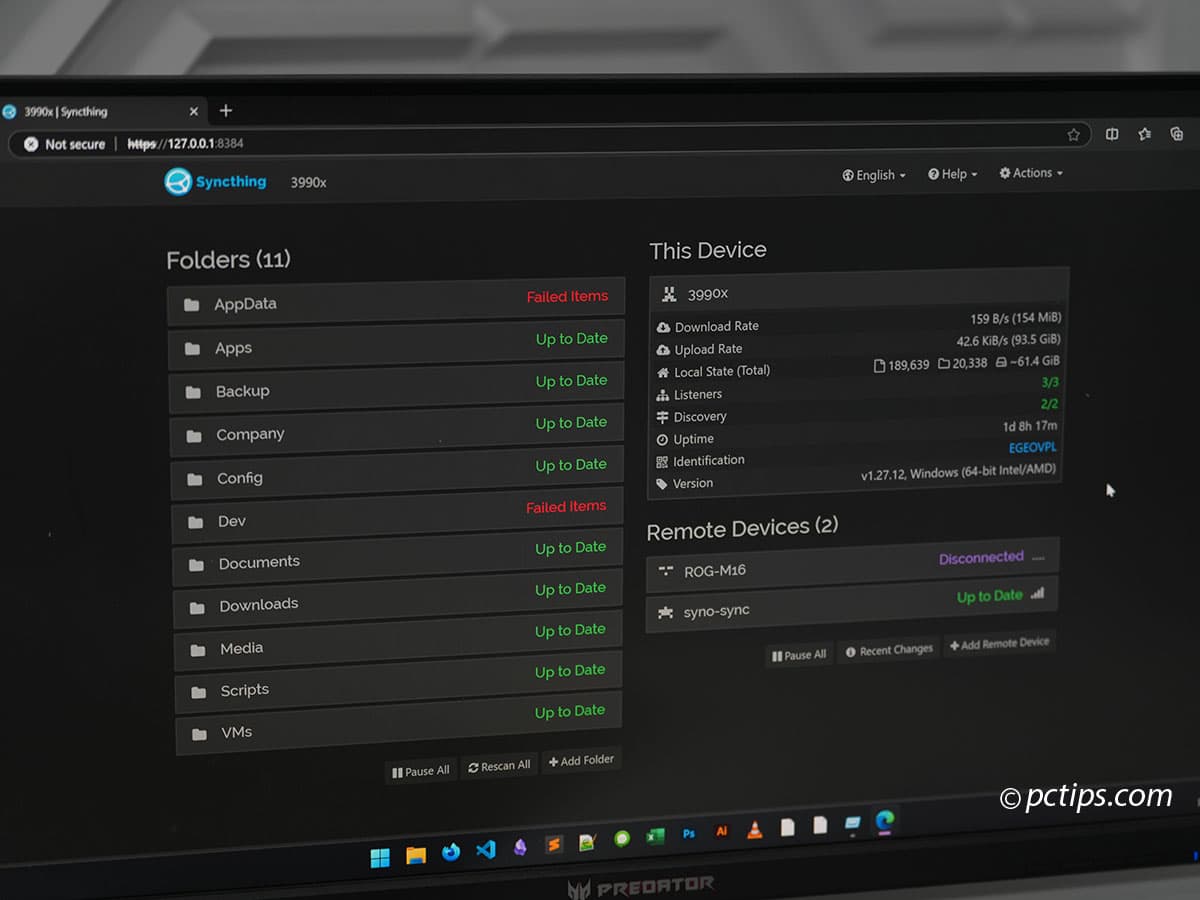Click the Rescan All button
Viewport: 1200px width, 900px height.
pyautogui.click(x=499, y=767)
